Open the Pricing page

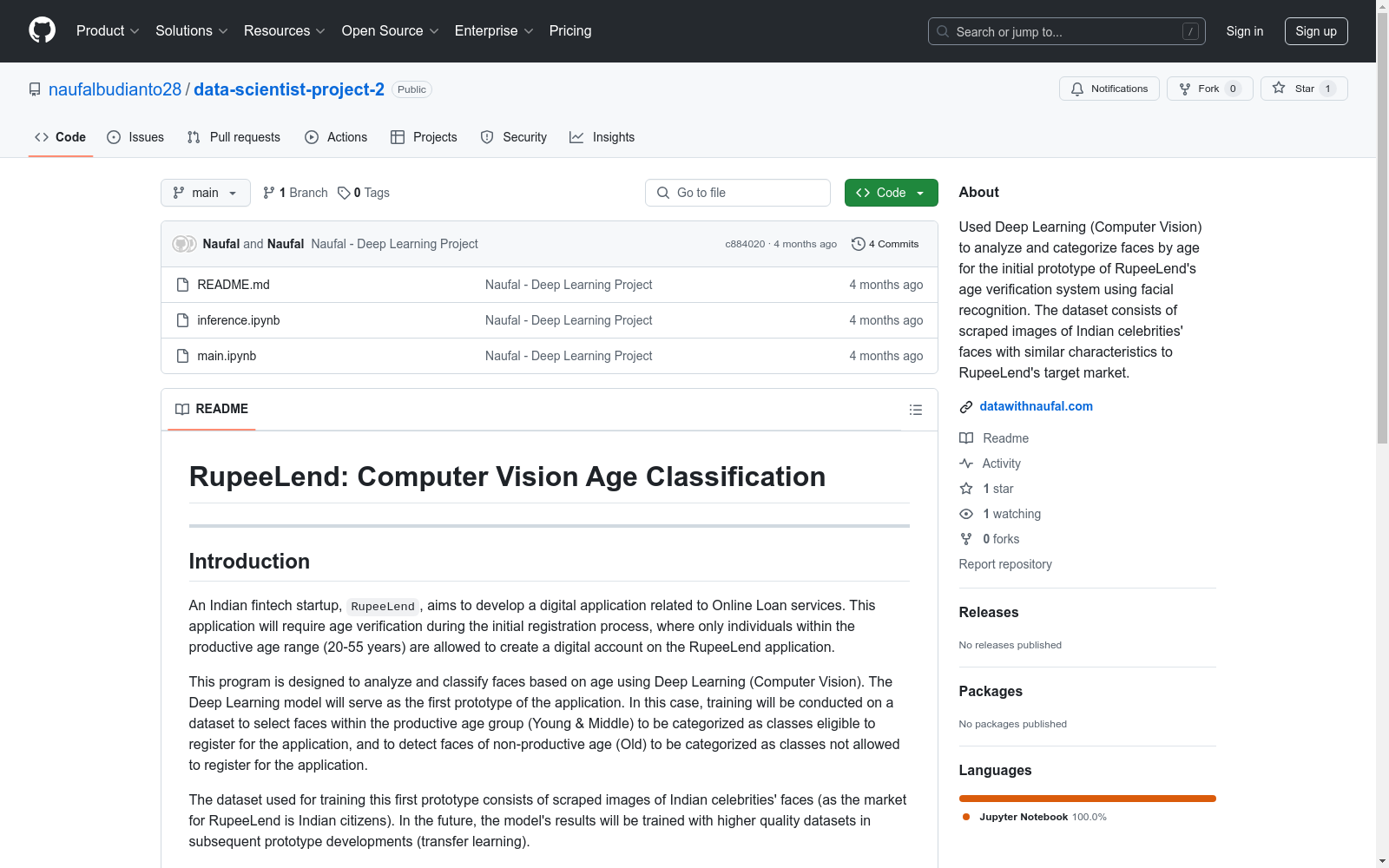click(x=570, y=31)
